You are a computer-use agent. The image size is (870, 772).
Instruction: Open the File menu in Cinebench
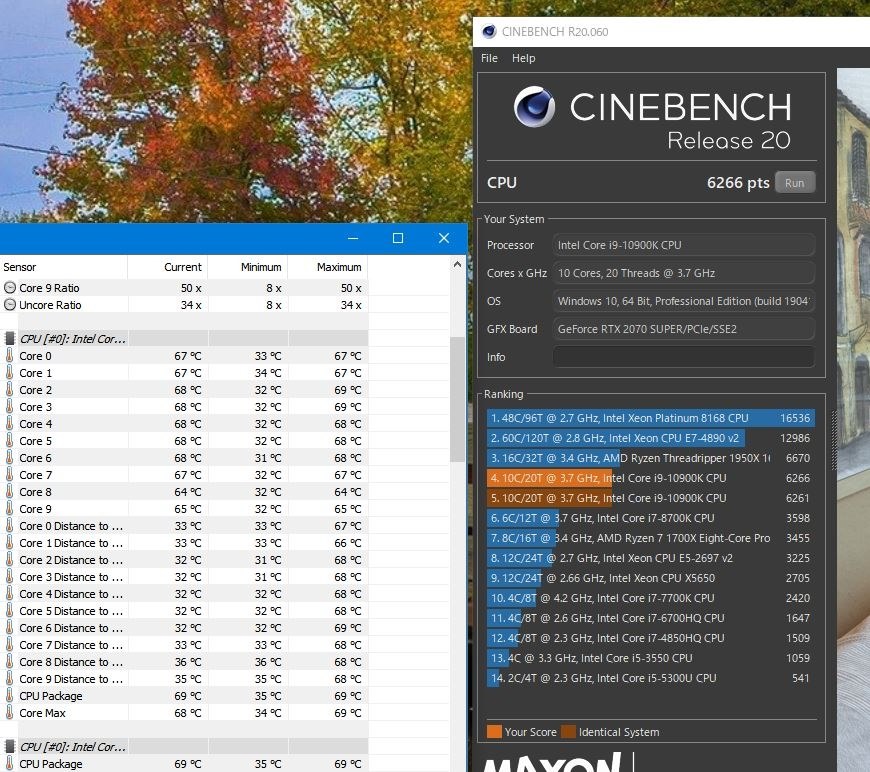point(489,58)
